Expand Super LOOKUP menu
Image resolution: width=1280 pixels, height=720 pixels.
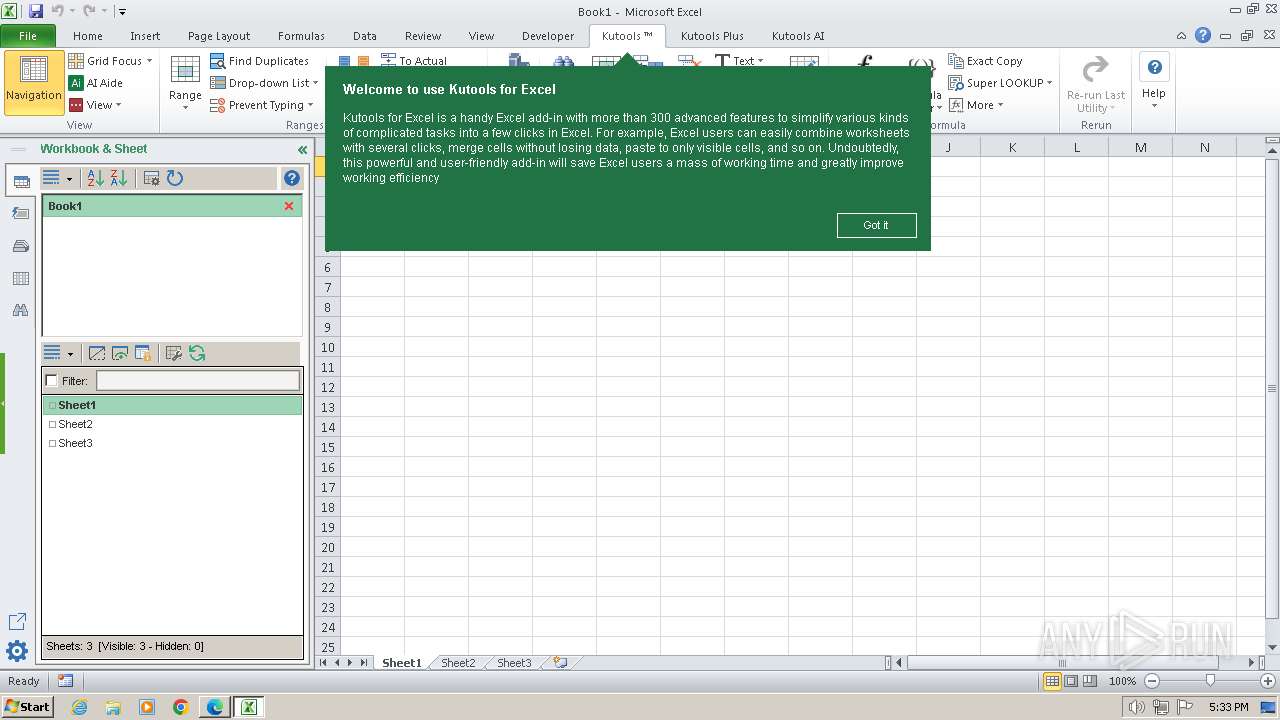pyautogui.click(x=1000, y=83)
